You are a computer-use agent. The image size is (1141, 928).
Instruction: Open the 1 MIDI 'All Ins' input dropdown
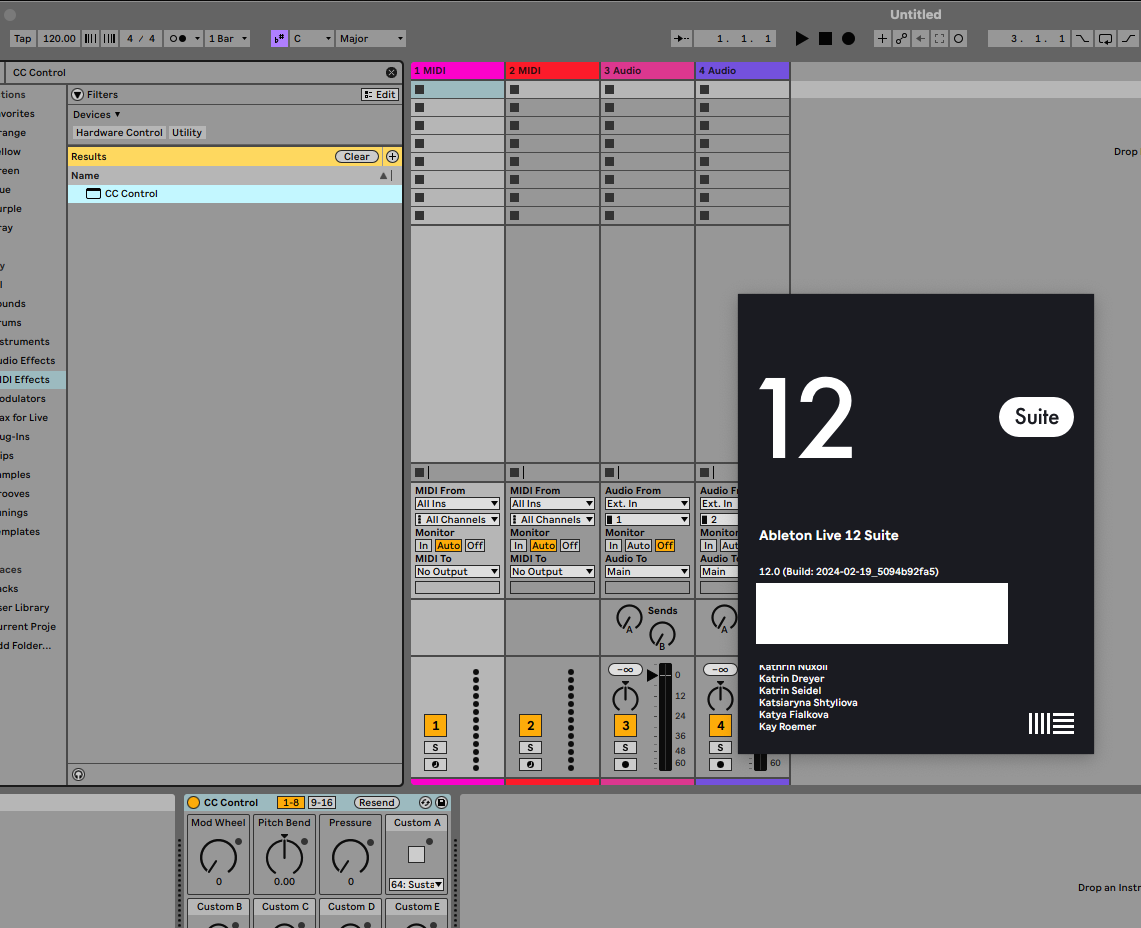click(x=457, y=504)
